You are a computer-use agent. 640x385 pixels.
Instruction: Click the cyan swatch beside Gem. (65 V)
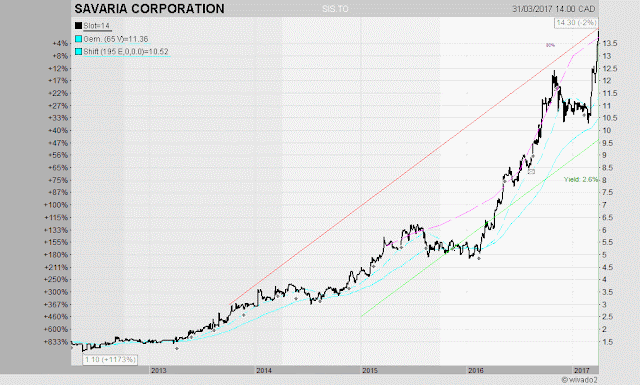tap(78, 39)
